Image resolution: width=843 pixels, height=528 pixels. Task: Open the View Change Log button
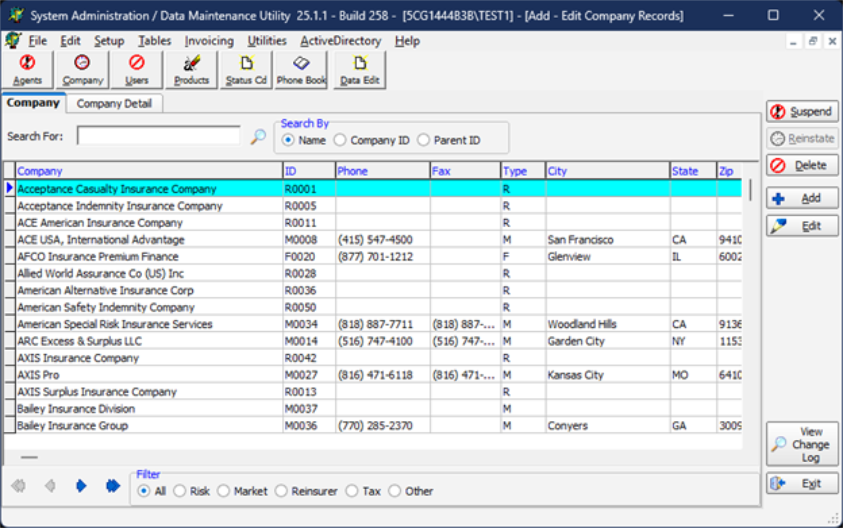click(802, 444)
